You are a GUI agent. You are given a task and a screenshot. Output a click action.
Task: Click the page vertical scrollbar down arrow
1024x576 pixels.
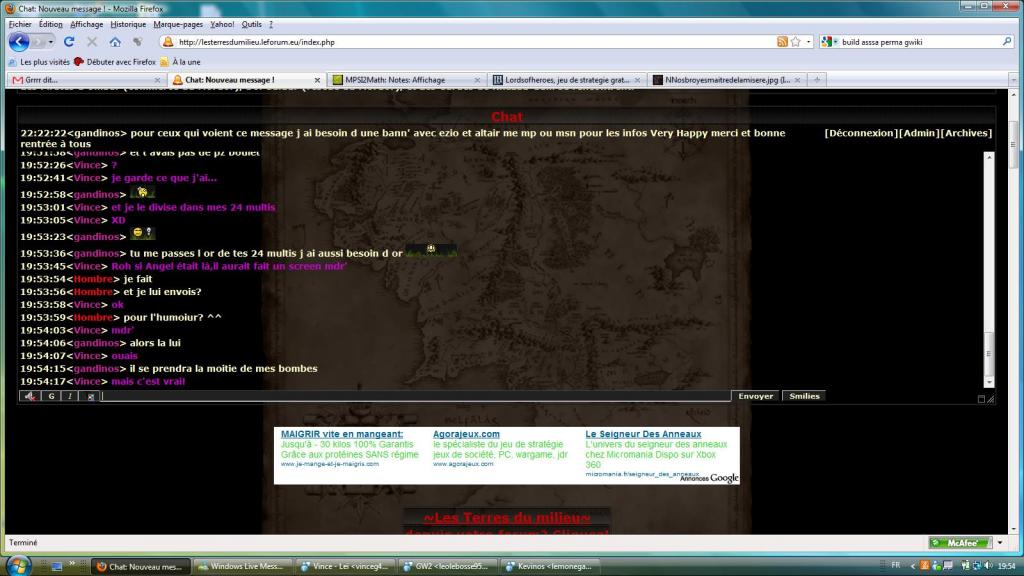coord(1014,530)
